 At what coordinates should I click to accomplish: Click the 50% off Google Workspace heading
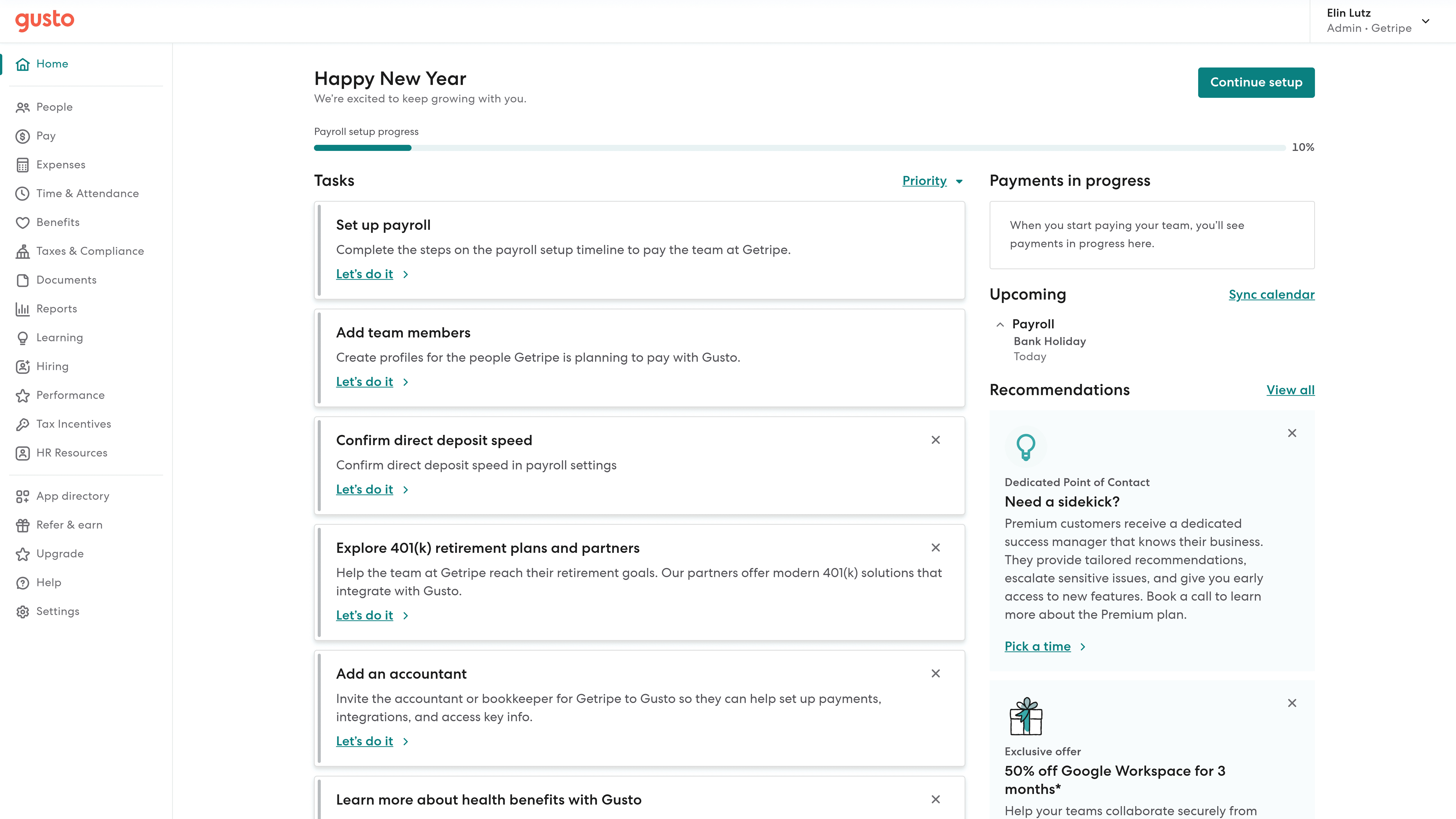pos(1115,780)
